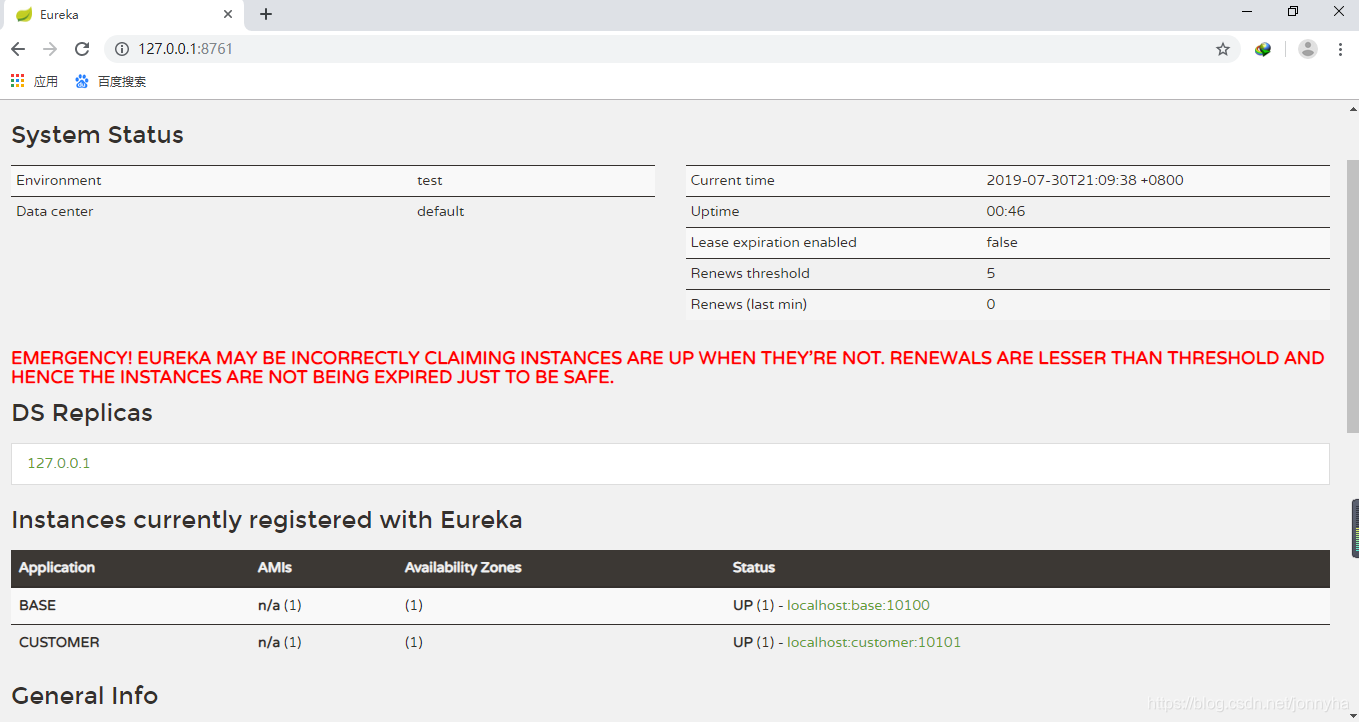This screenshot has width=1359, height=722.
Task: Open the 127.0.0.1 DS replica link
Action: click(x=59, y=463)
